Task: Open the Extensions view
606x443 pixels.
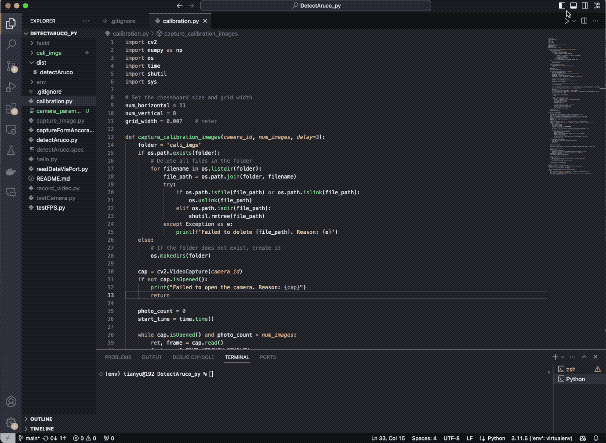Action: click(x=11, y=109)
